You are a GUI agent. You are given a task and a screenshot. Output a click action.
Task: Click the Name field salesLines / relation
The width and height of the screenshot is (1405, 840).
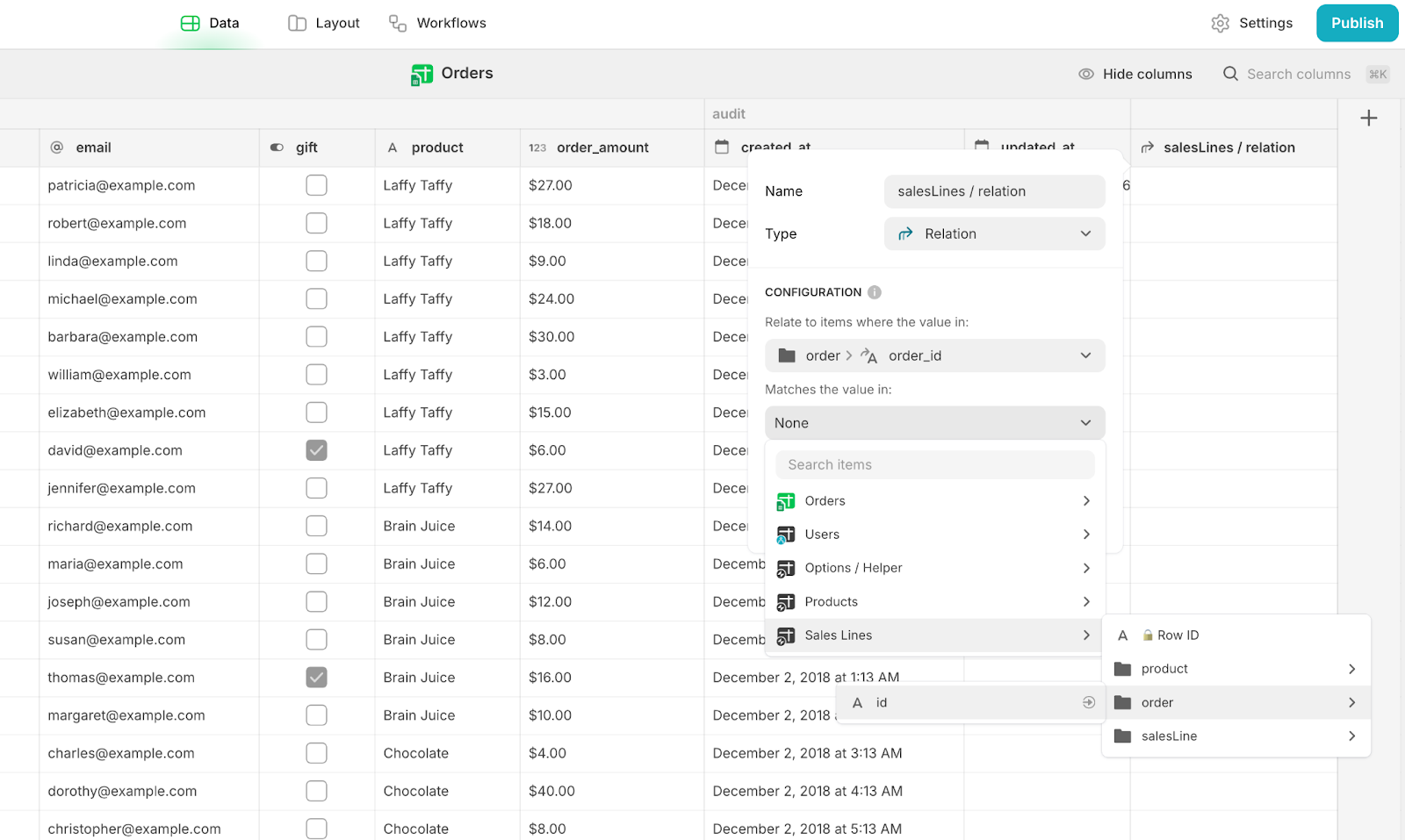[x=994, y=191]
